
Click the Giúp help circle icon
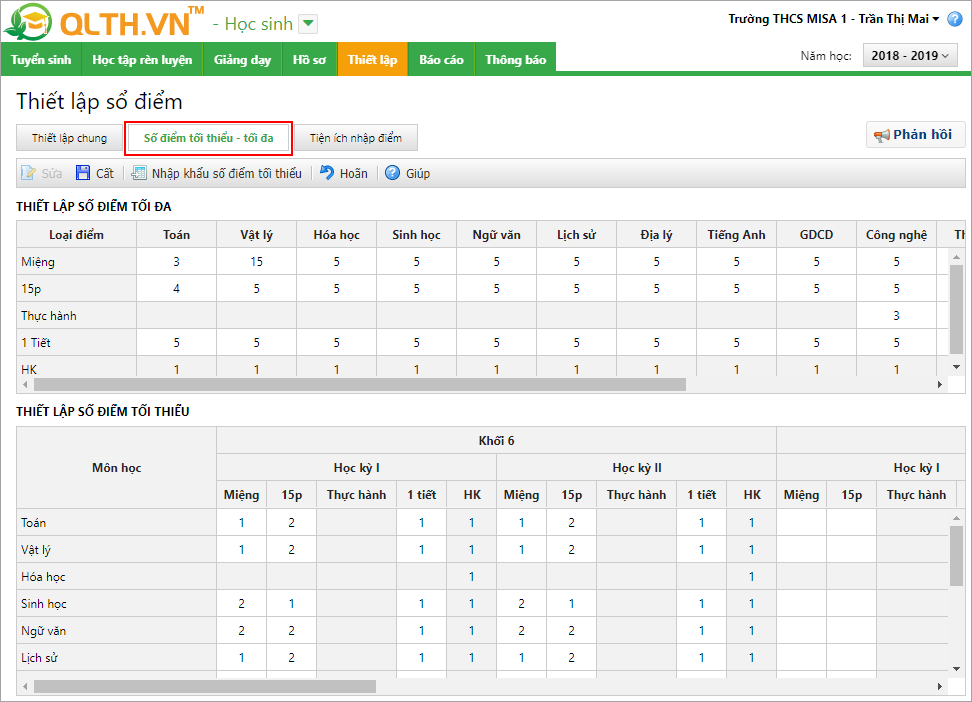click(x=392, y=173)
